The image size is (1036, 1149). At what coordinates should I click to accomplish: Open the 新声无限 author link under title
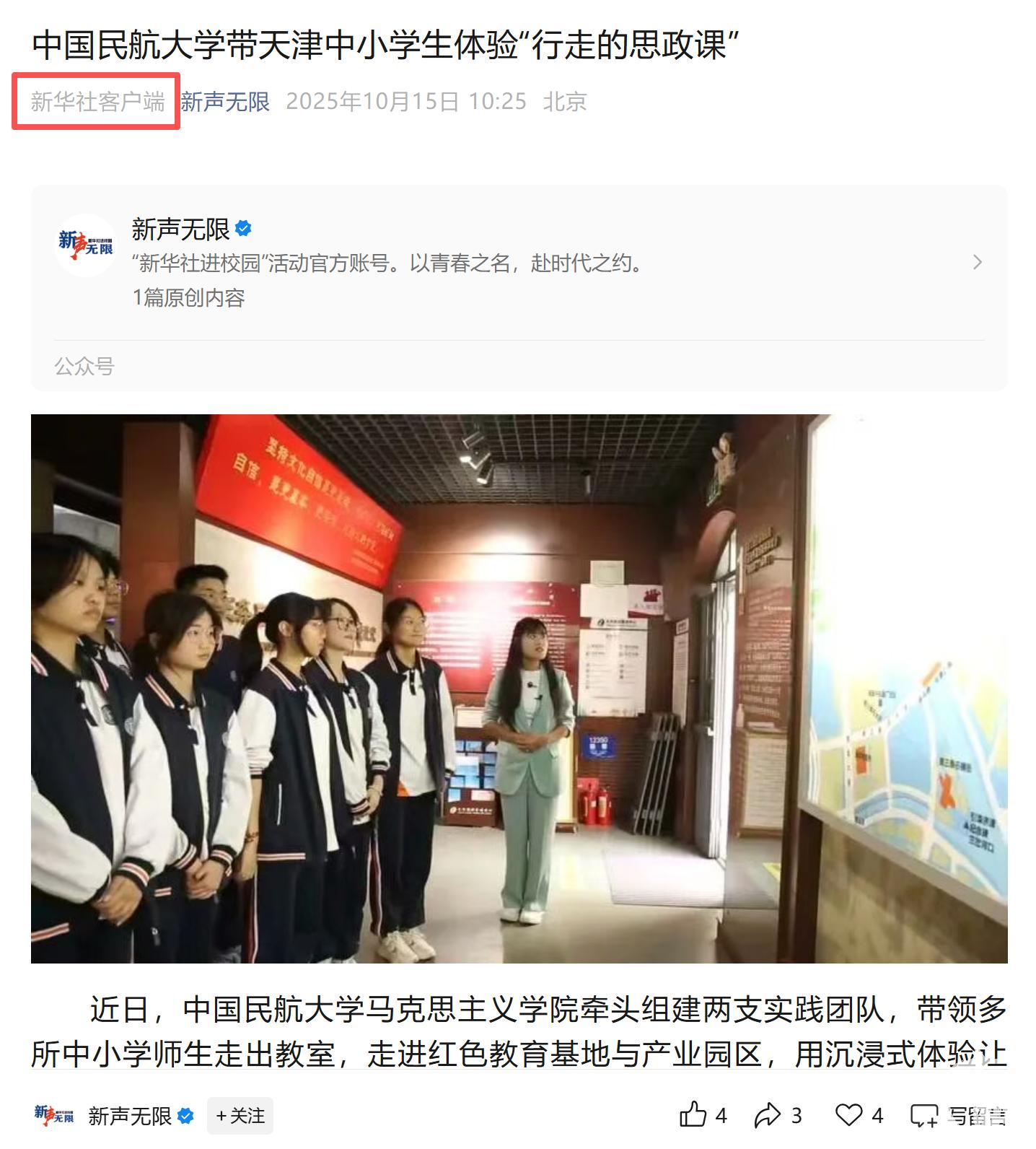(x=225, y=102)
